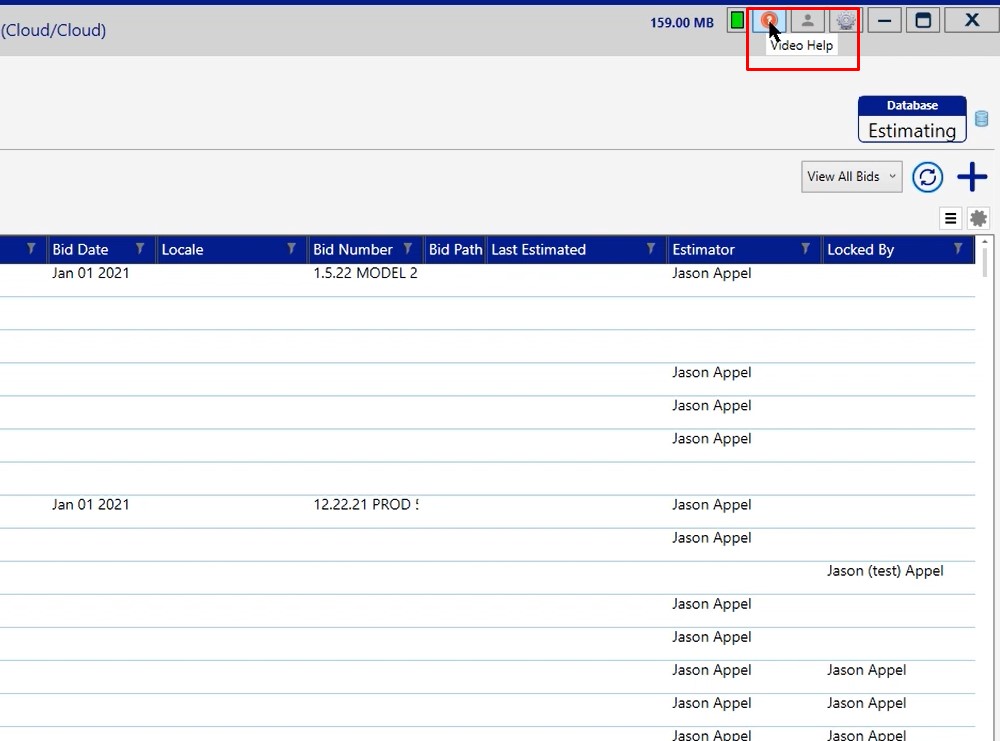Click the user profile icon

coord(808,20)
